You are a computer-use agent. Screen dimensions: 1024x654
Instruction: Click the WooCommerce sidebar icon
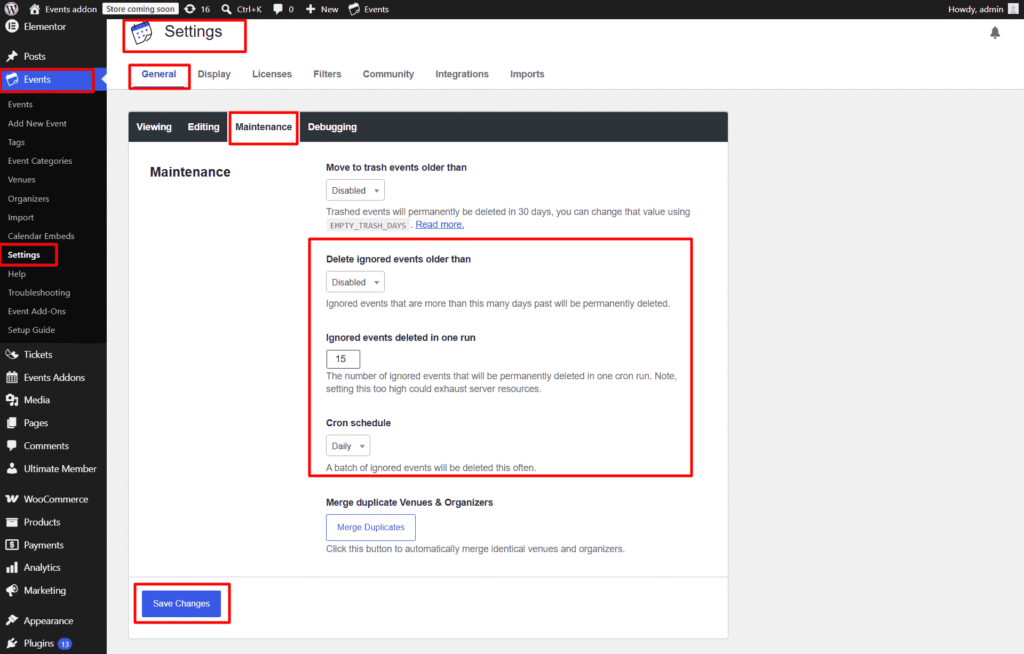click(12, 499)
